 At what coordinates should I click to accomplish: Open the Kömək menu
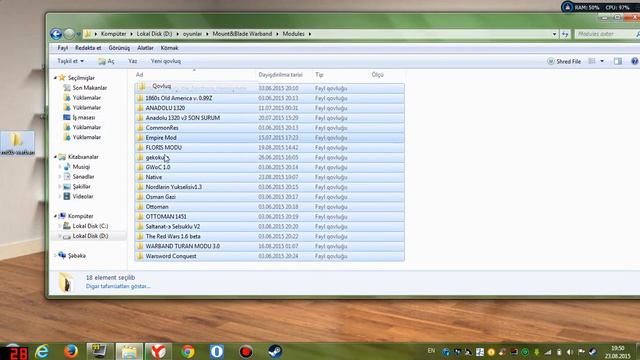click(169, 48)
